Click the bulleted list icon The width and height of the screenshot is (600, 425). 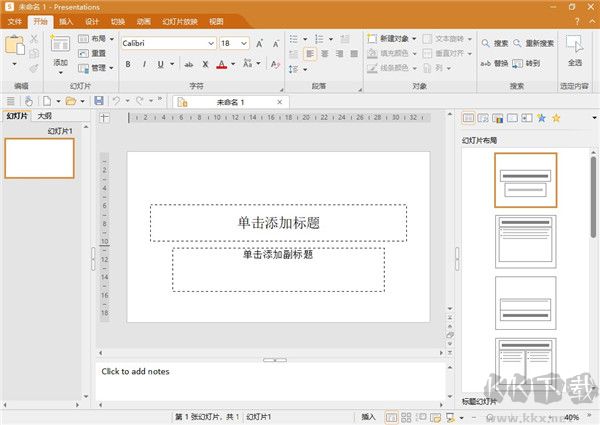point(293,39)
